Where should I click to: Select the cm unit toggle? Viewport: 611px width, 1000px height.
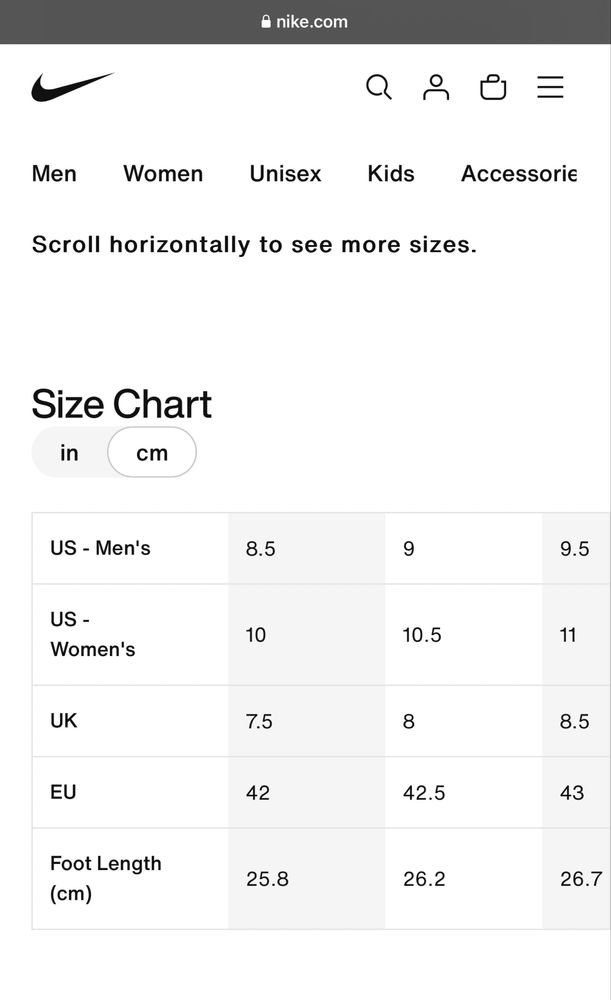pos(152,453)
